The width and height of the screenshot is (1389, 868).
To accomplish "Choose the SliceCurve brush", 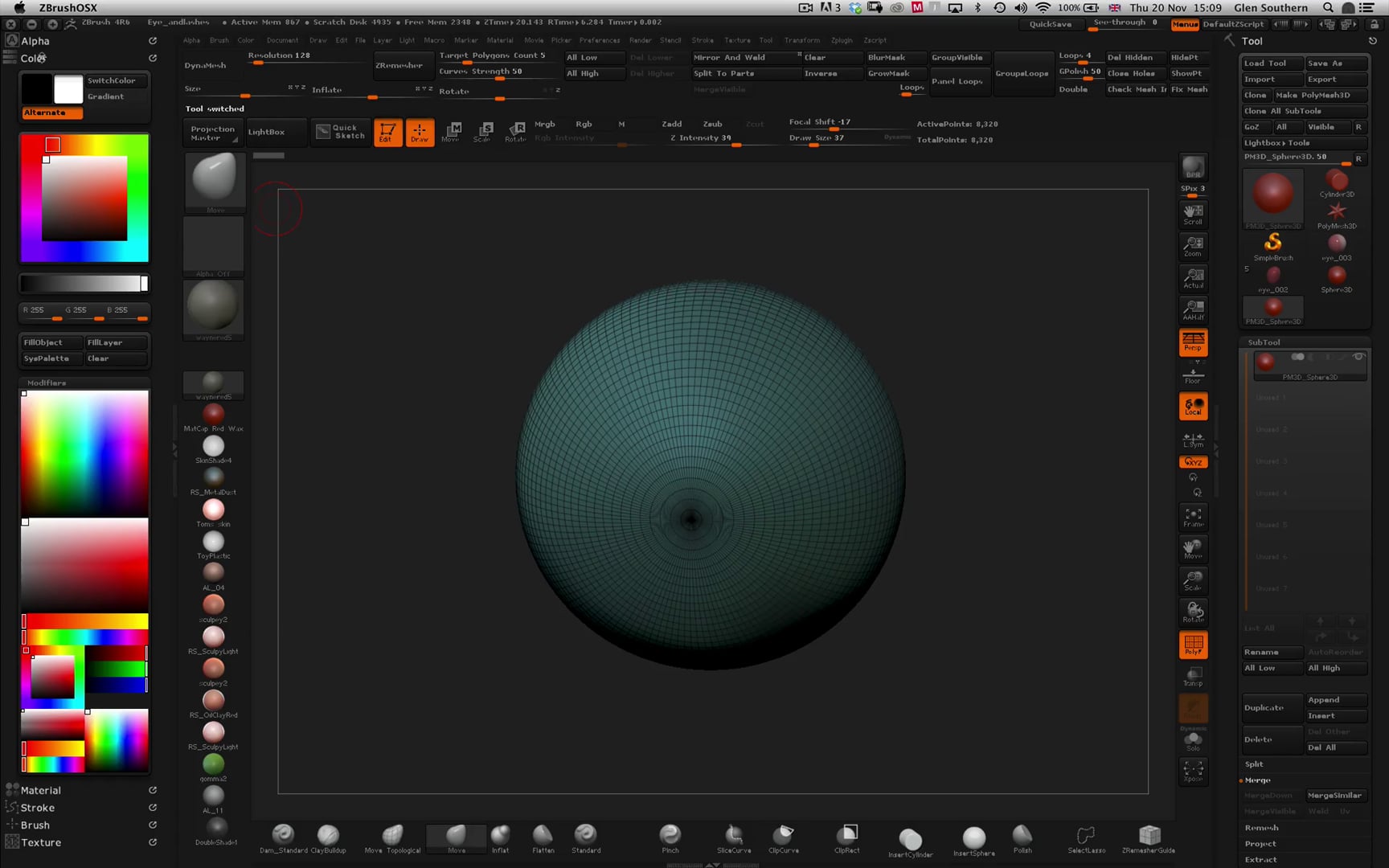I will (732, 836).
